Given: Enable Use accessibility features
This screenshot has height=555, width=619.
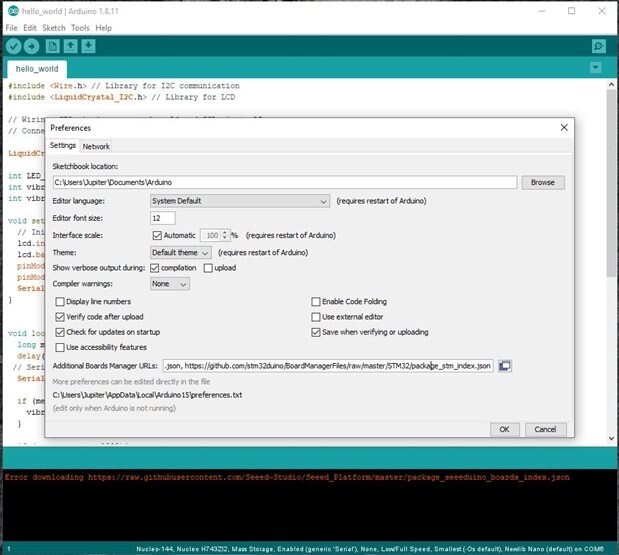Looking at the screenshot, I should pyautogui.click(x=60, y=347).
